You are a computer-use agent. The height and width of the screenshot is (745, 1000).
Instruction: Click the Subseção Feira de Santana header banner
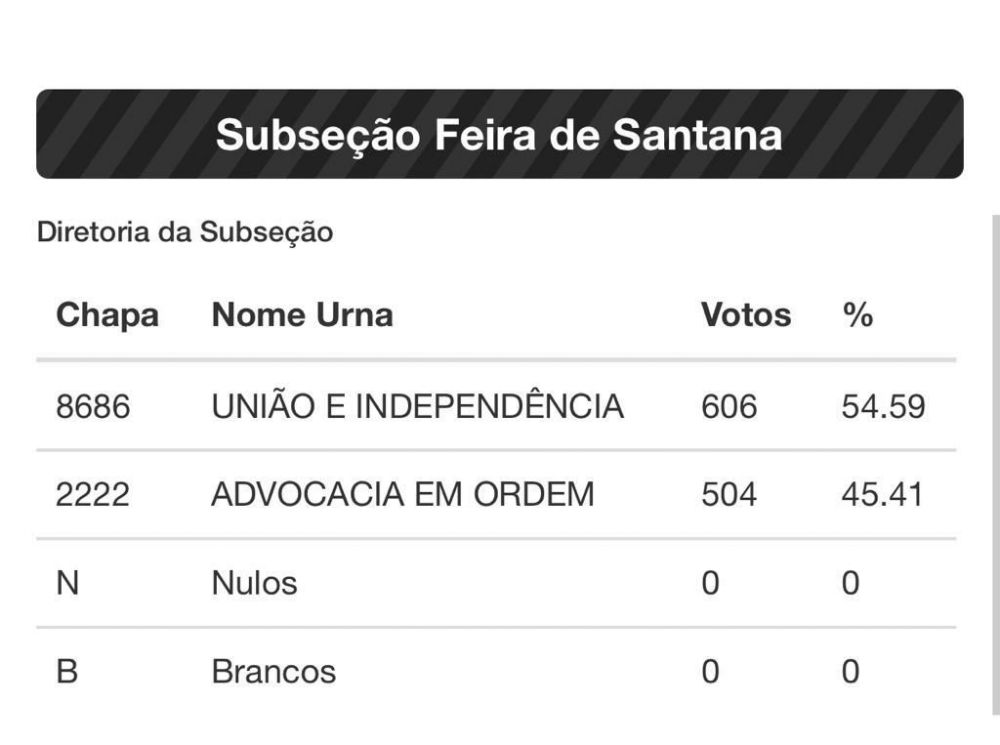[x=499, y=134]
